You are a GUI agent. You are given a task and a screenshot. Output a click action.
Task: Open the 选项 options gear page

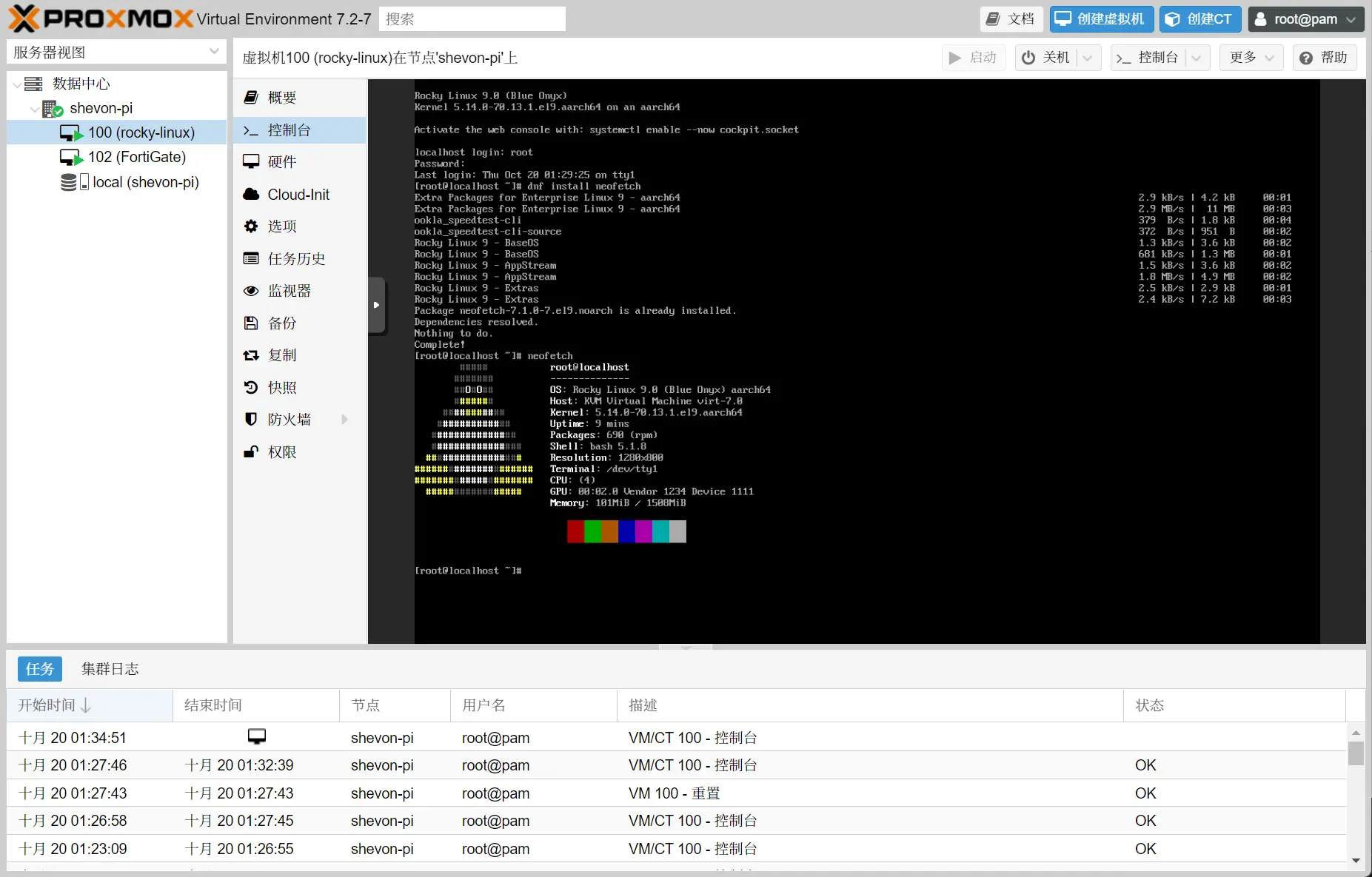281,226
